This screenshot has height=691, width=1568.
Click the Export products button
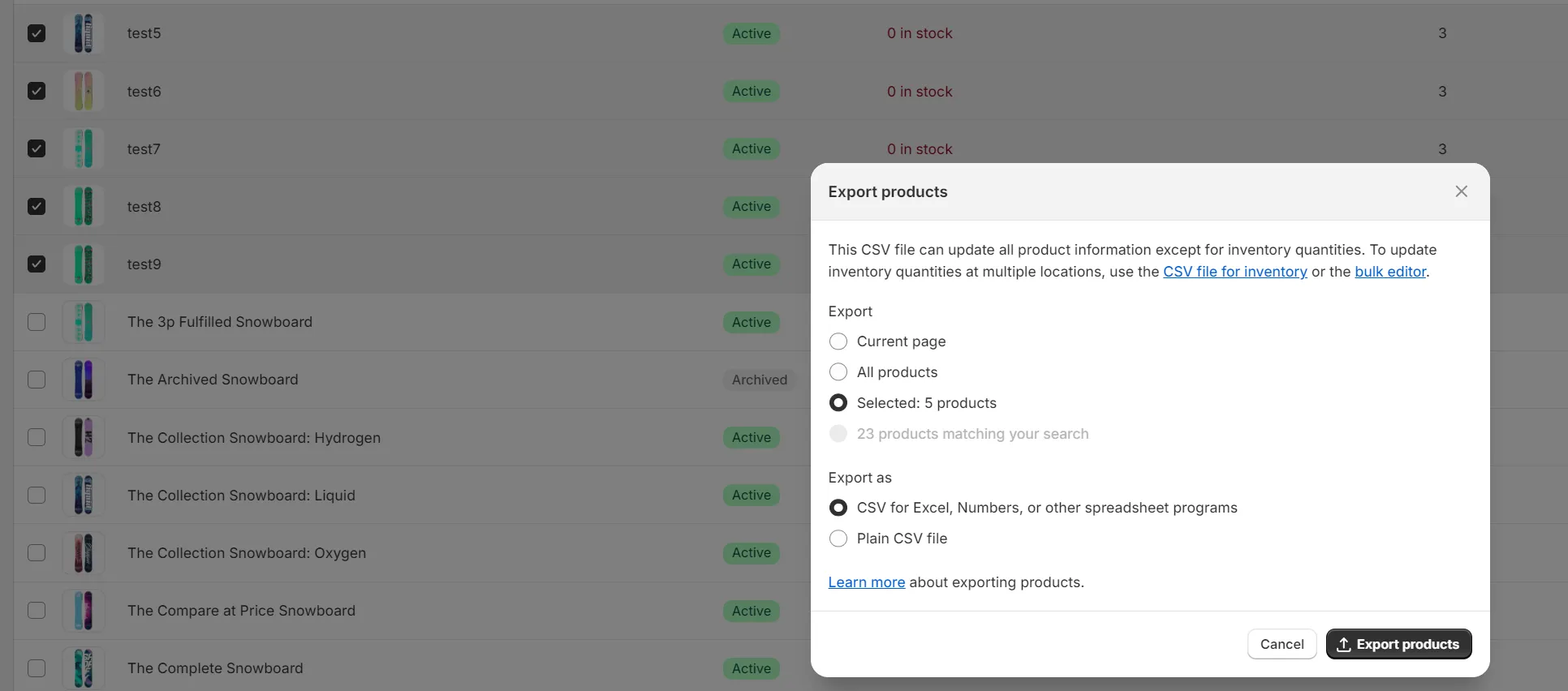point(1398,644)
